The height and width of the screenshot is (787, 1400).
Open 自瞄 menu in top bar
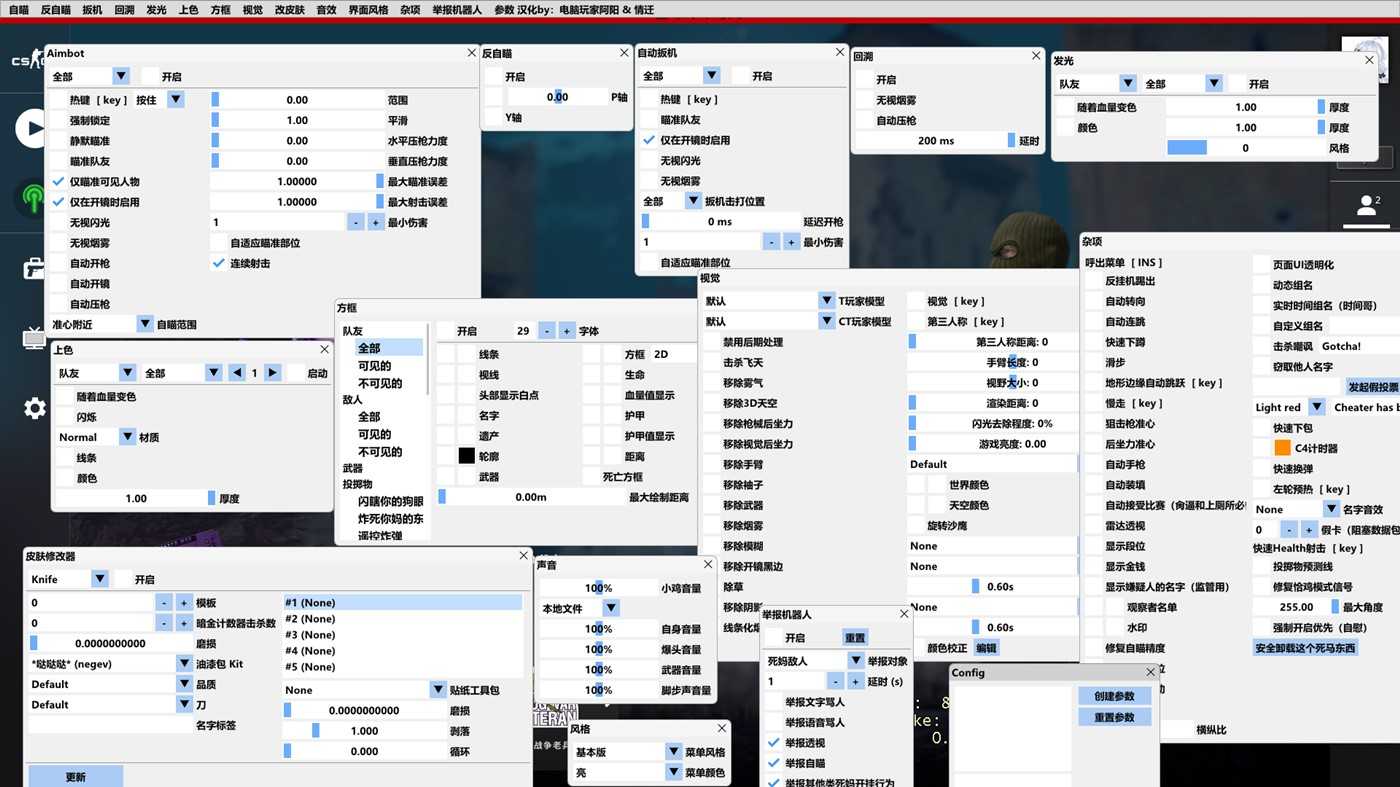pyautogui.click(x=18, y=10)
